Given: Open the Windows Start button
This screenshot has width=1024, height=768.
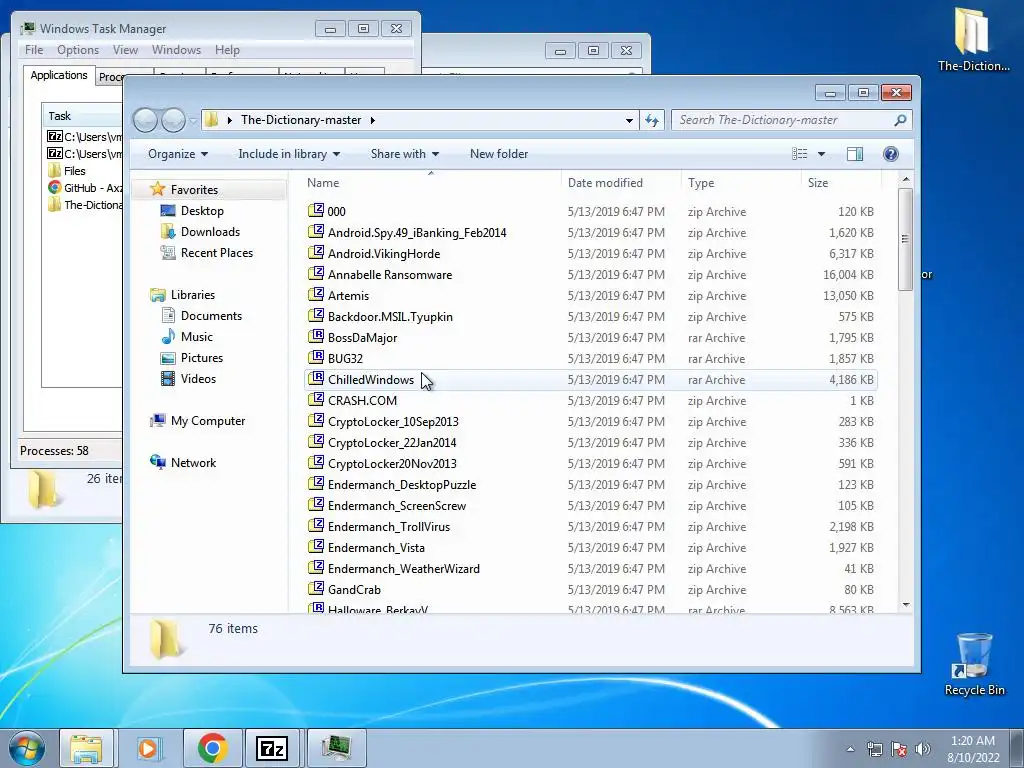Looking at the screenshot, I should [27, 748].
